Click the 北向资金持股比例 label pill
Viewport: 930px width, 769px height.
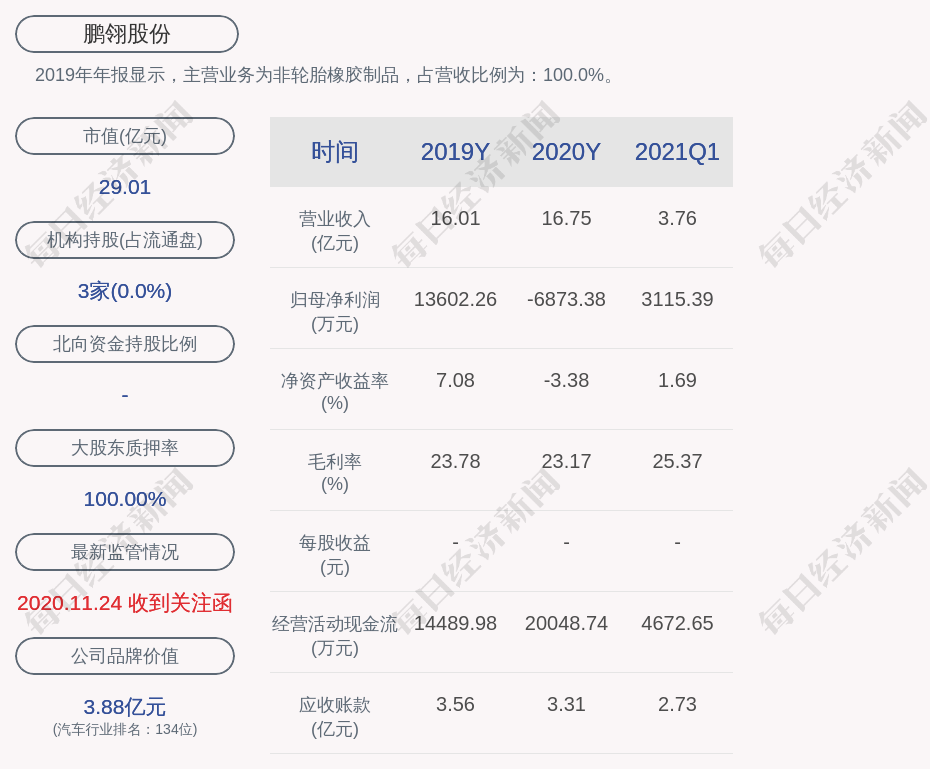[125, 344]
